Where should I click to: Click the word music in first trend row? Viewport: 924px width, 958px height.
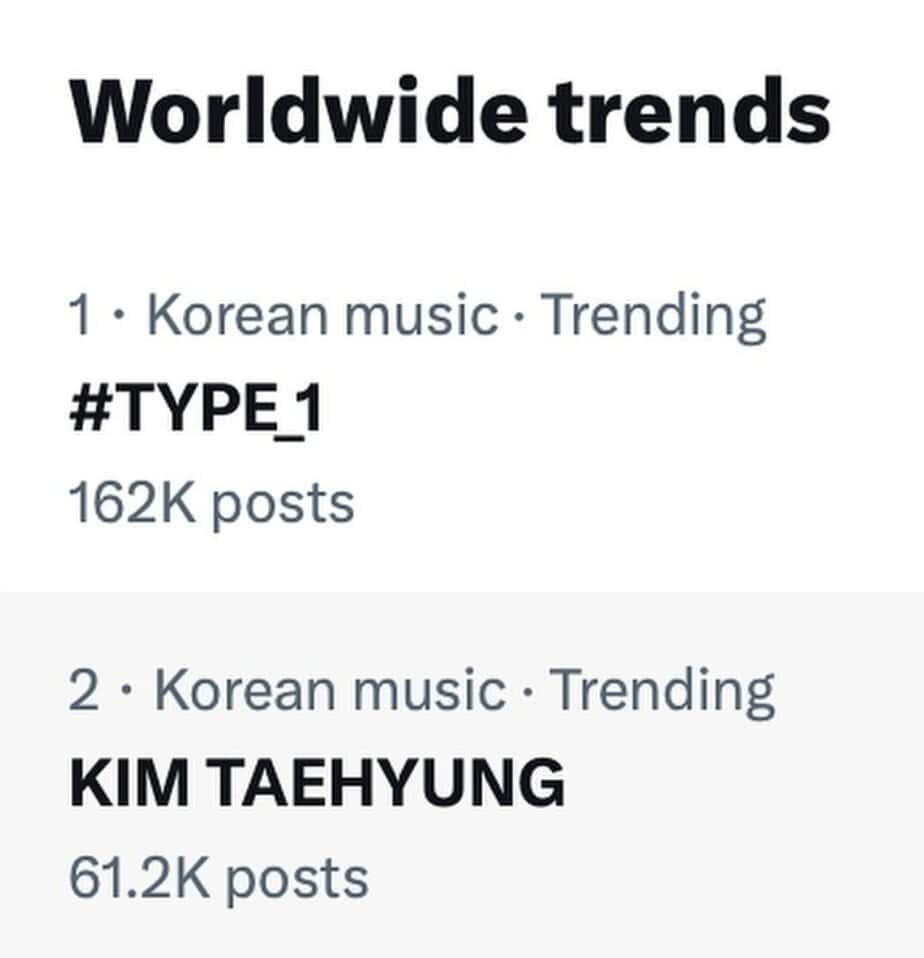point(418,316)
